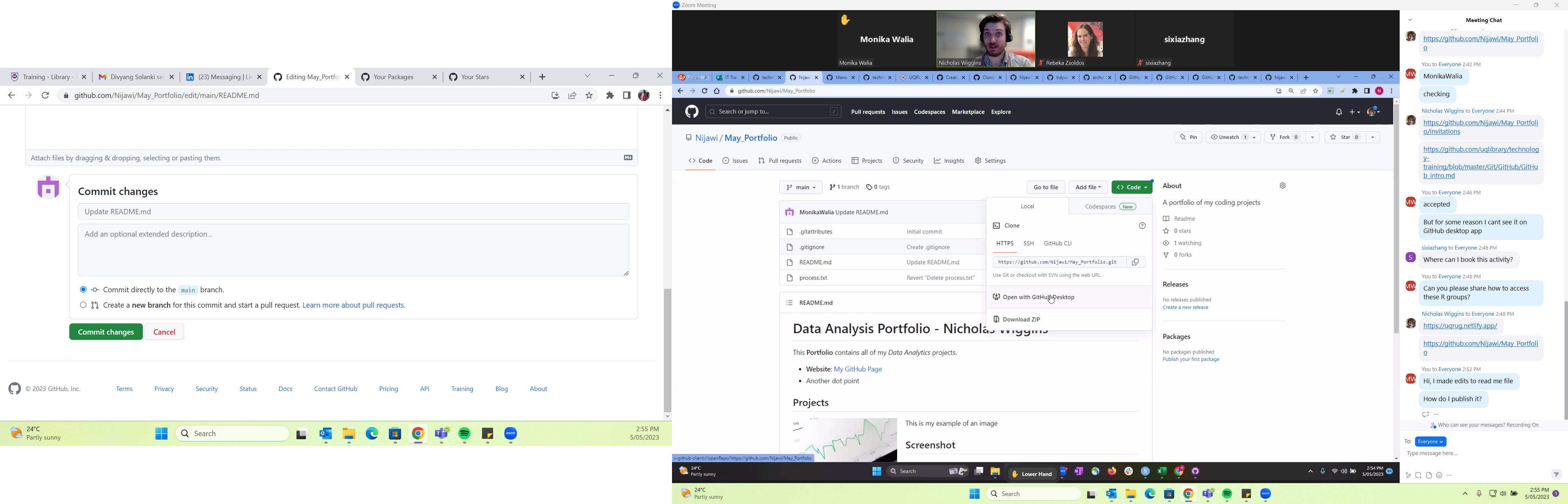Toggle the green Code dropdown
This screenshot has width=1568, height=504.
pyautogui.click(x=1132, y=188)
